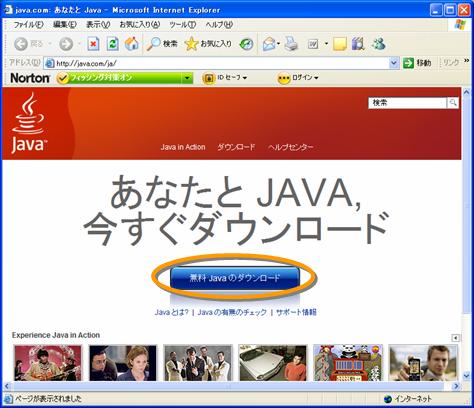474x408 pixels.
Task: Print the page with the printer icon
Action: click(291, 44)
